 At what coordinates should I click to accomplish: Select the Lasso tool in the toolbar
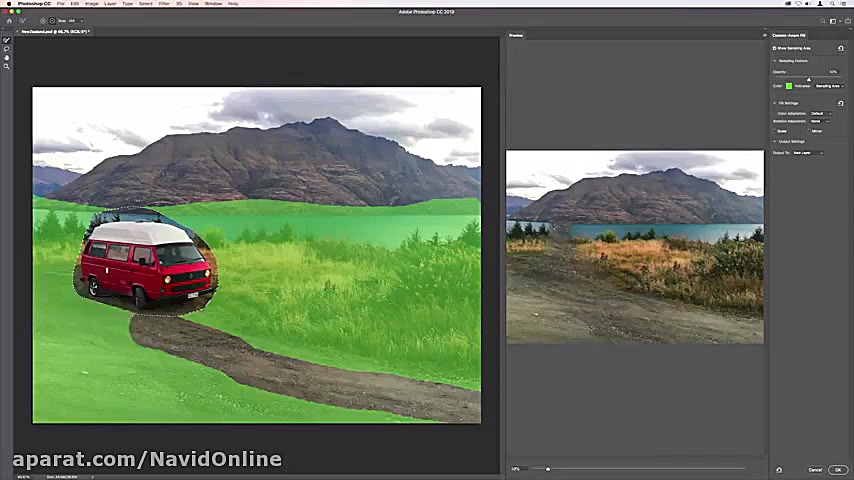click(7, 49)
